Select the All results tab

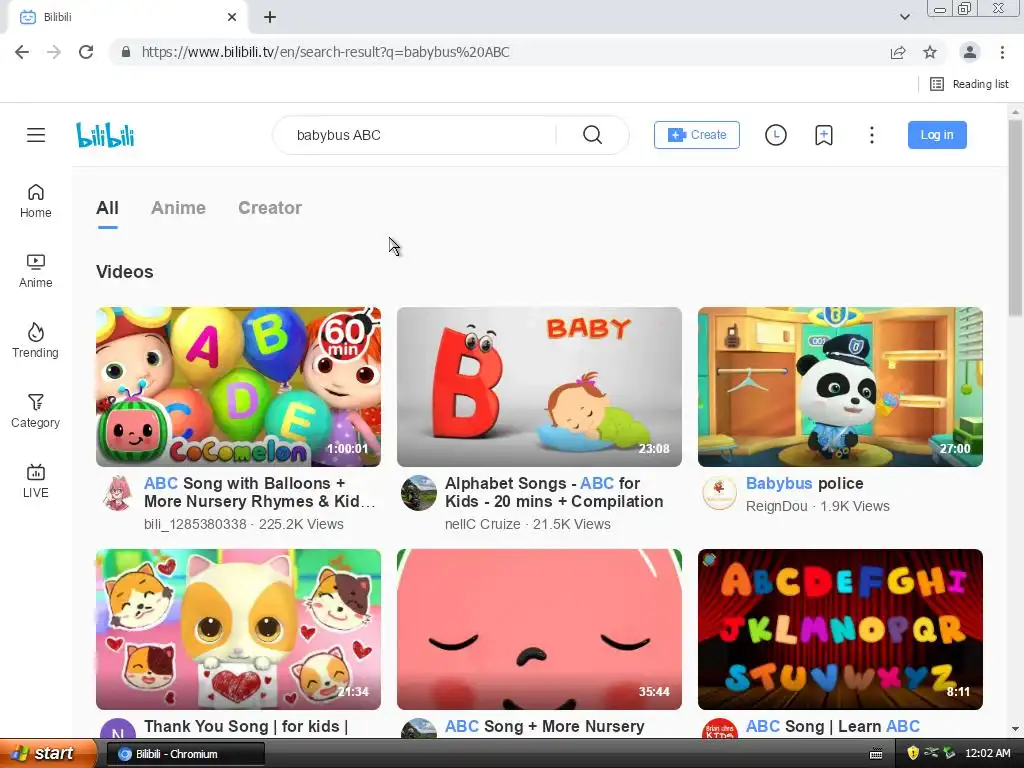[x=107, y=208]
